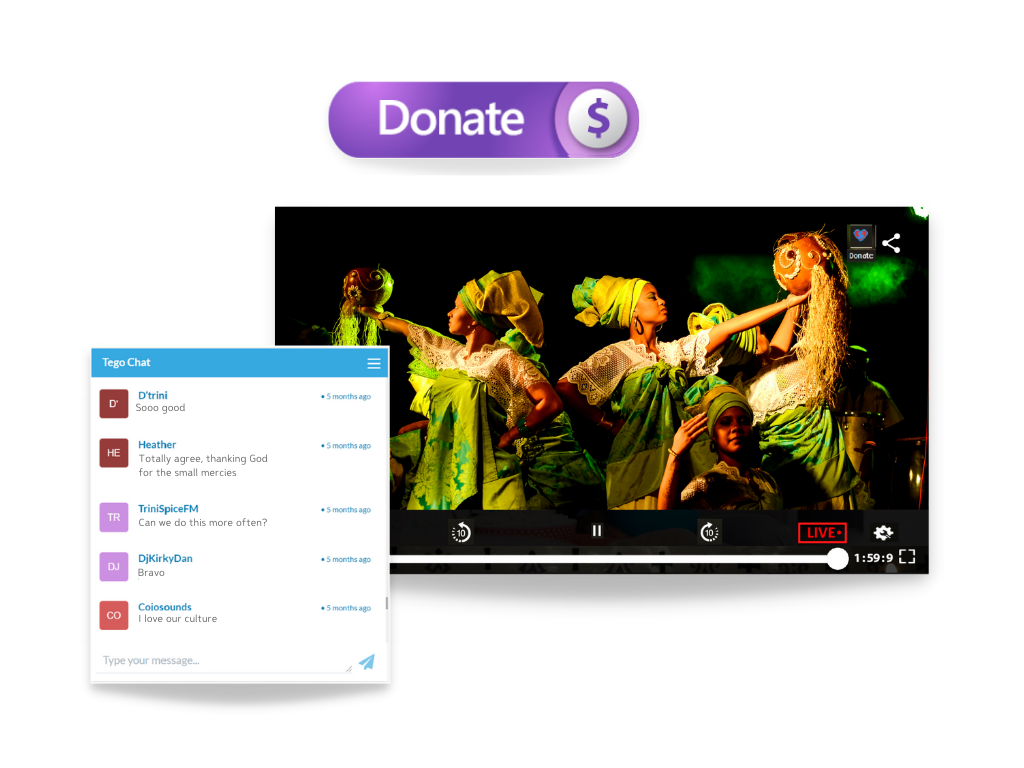Screen dimensions: 1024x768
Task: Enter fullscreen mode
Action: (x=907, y=557)
